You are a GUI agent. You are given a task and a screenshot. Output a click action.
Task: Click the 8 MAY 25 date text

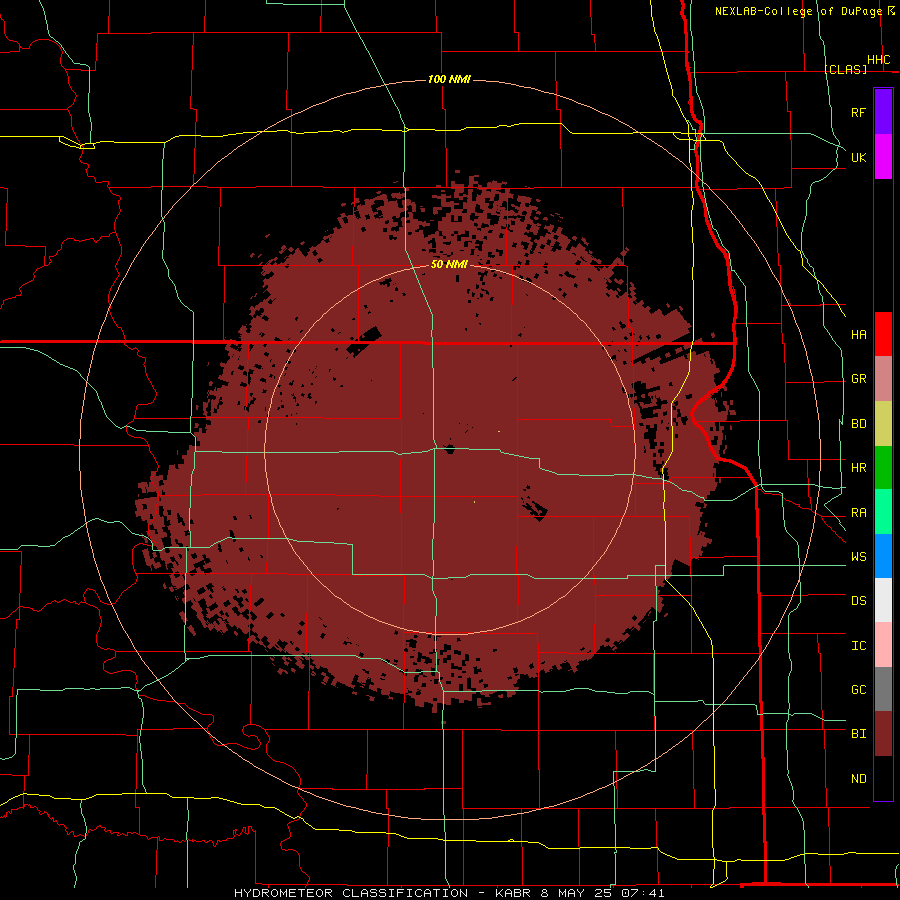pyautogui.click(x=575, y=893)
